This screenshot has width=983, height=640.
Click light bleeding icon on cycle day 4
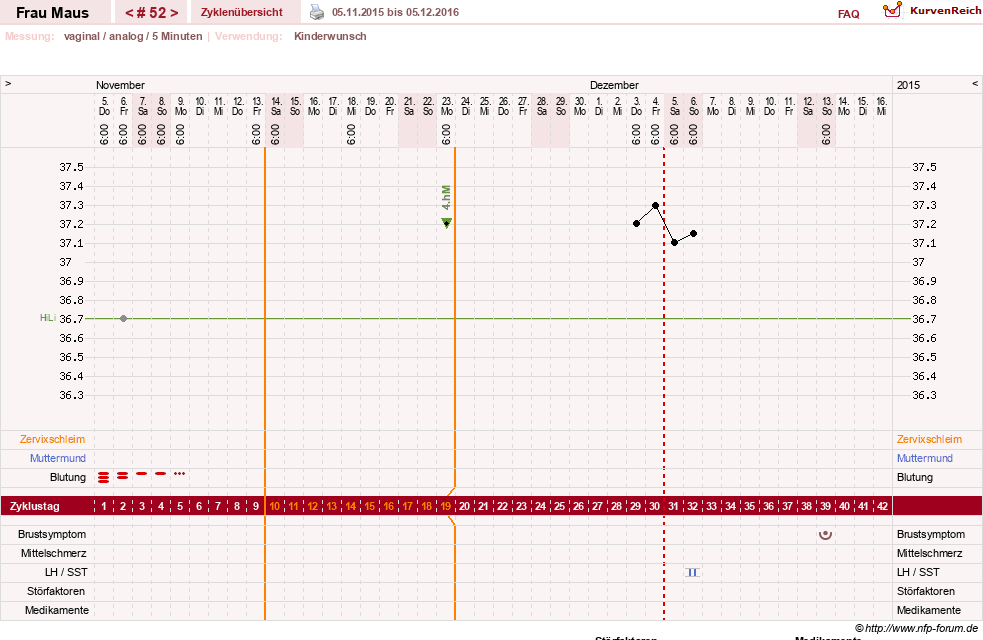coord(160,473)
